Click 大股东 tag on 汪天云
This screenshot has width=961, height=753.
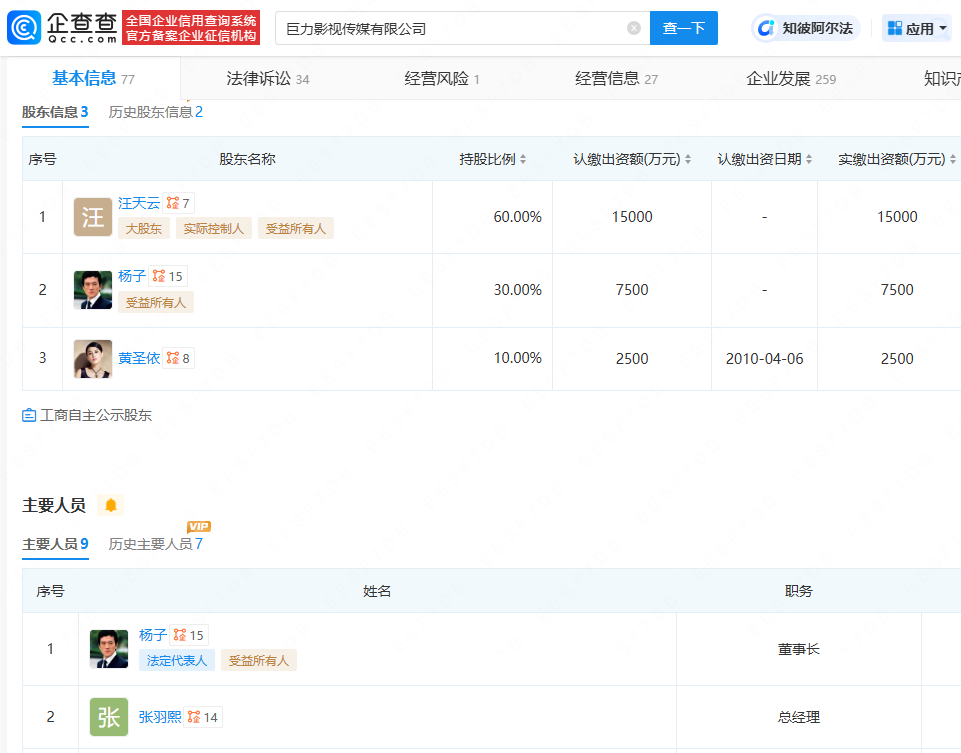[x=143, y=229]
